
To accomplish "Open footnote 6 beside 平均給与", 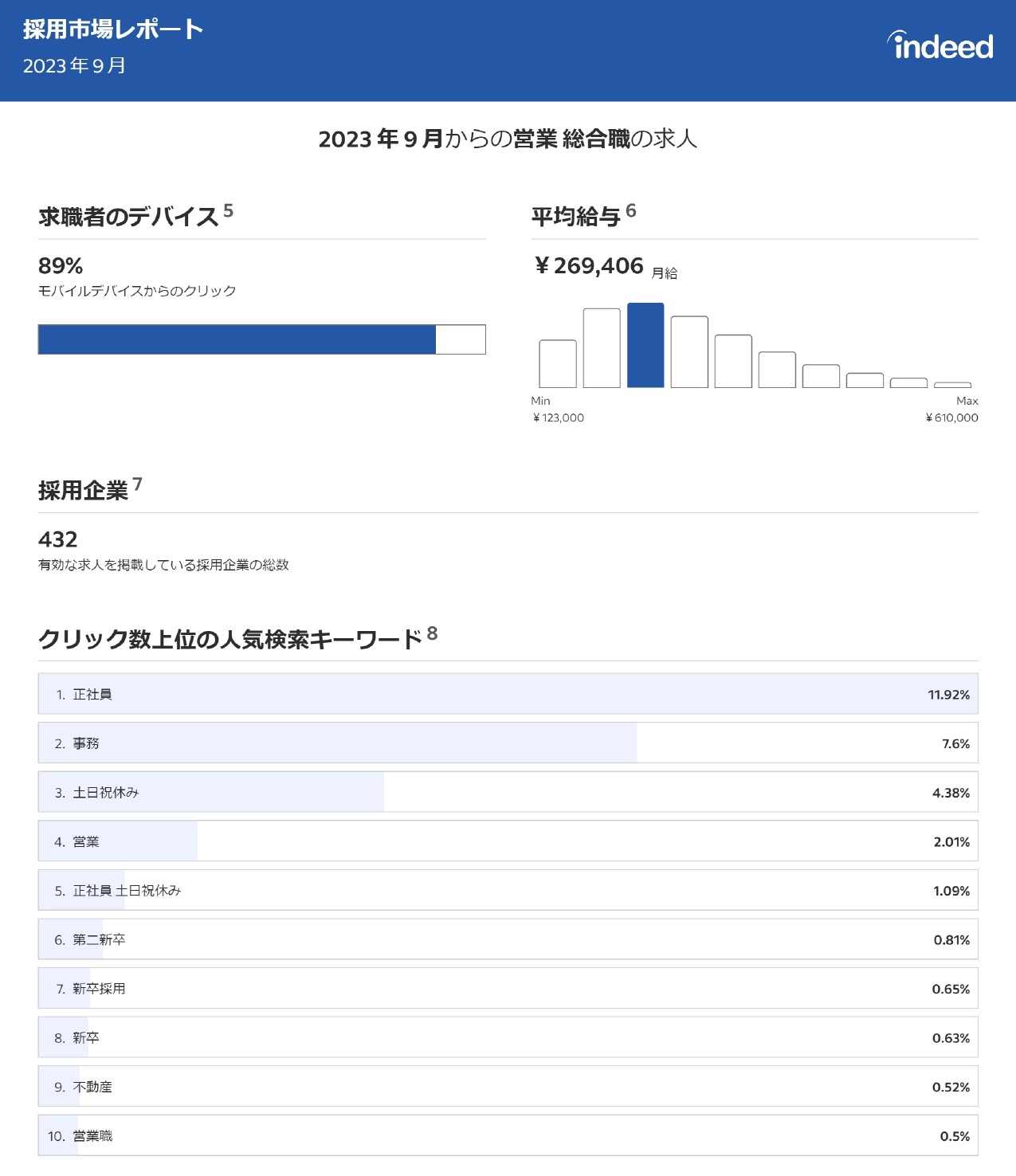I will coord(631,210).
